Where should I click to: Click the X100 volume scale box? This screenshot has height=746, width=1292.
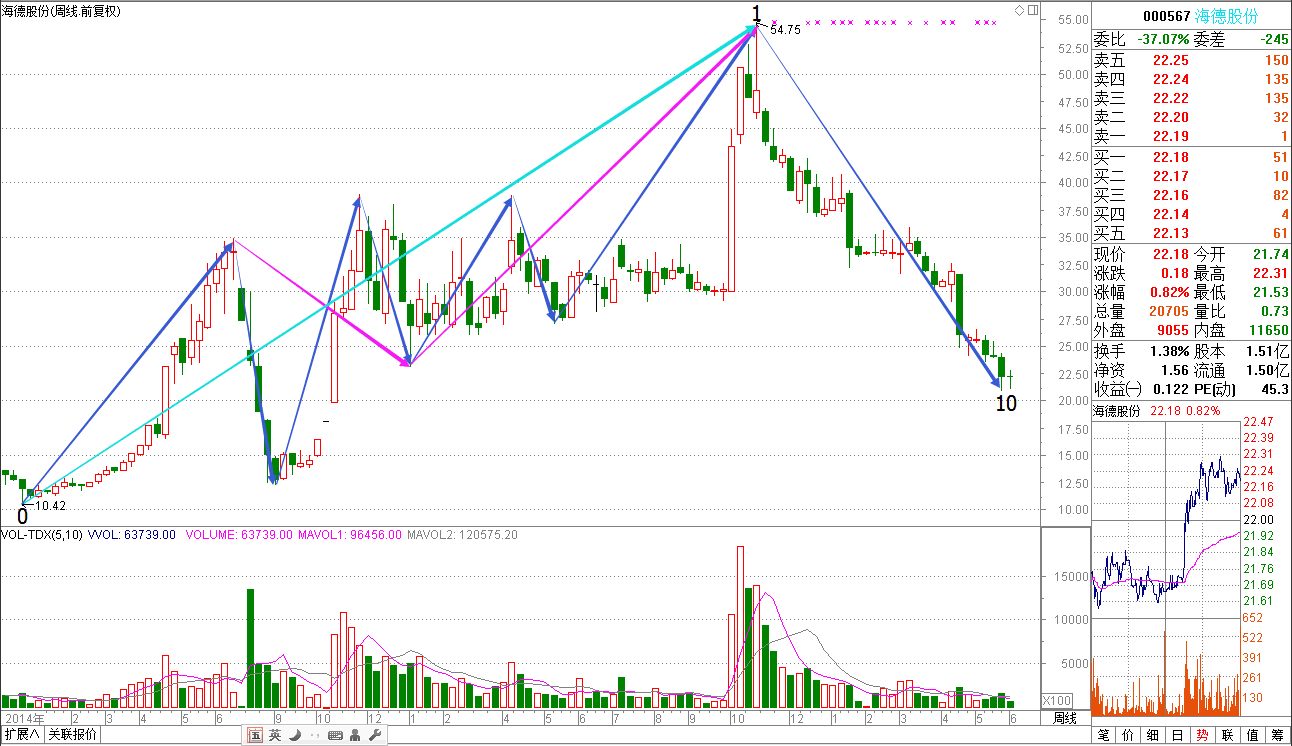pos(1058,700)
